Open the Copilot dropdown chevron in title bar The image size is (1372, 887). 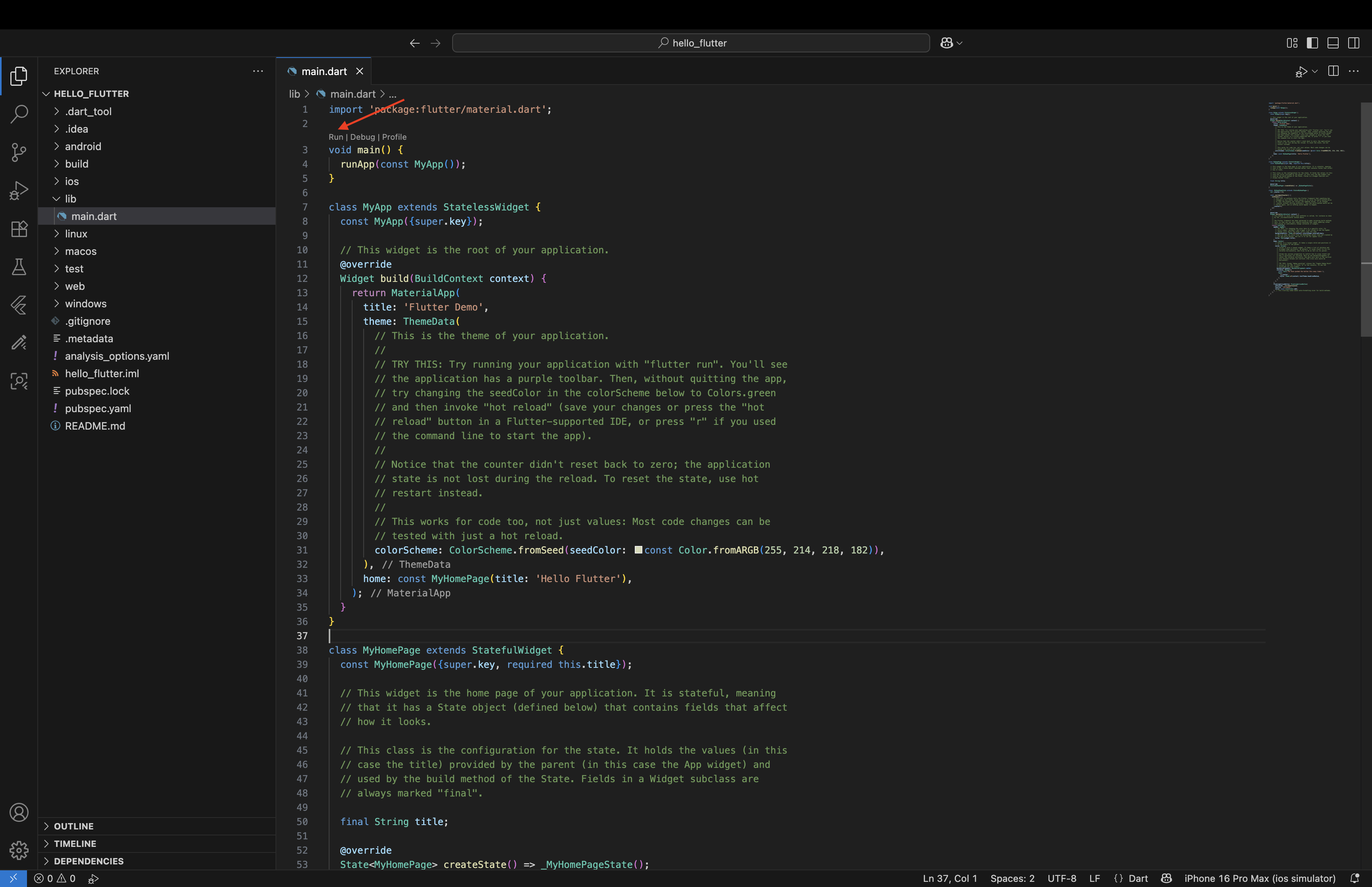(x=959, y=43)
